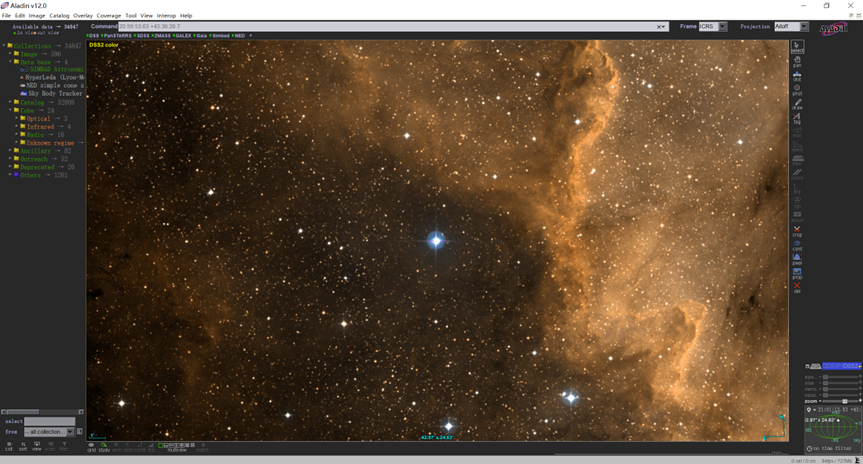Viewport: 863px width, 464px height.
Task: Click the col column icon
Action: point(9,446)
